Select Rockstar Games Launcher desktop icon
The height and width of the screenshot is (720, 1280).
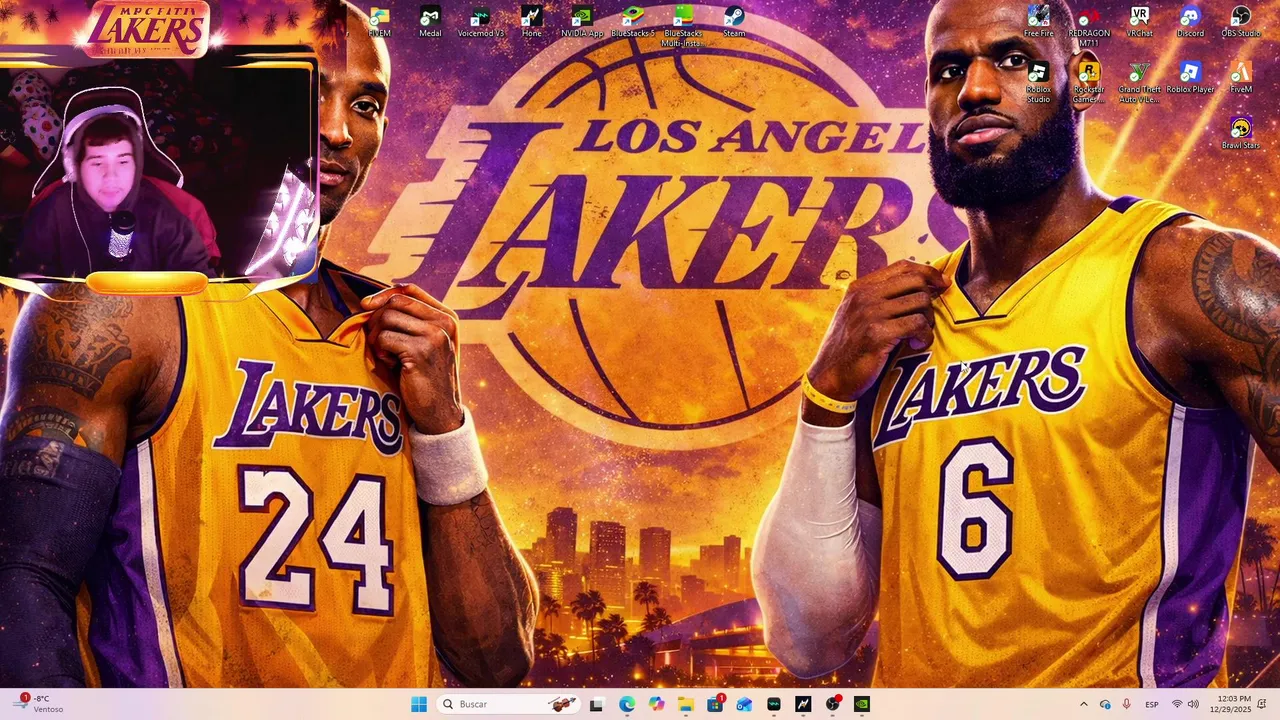coord(1089,82)
